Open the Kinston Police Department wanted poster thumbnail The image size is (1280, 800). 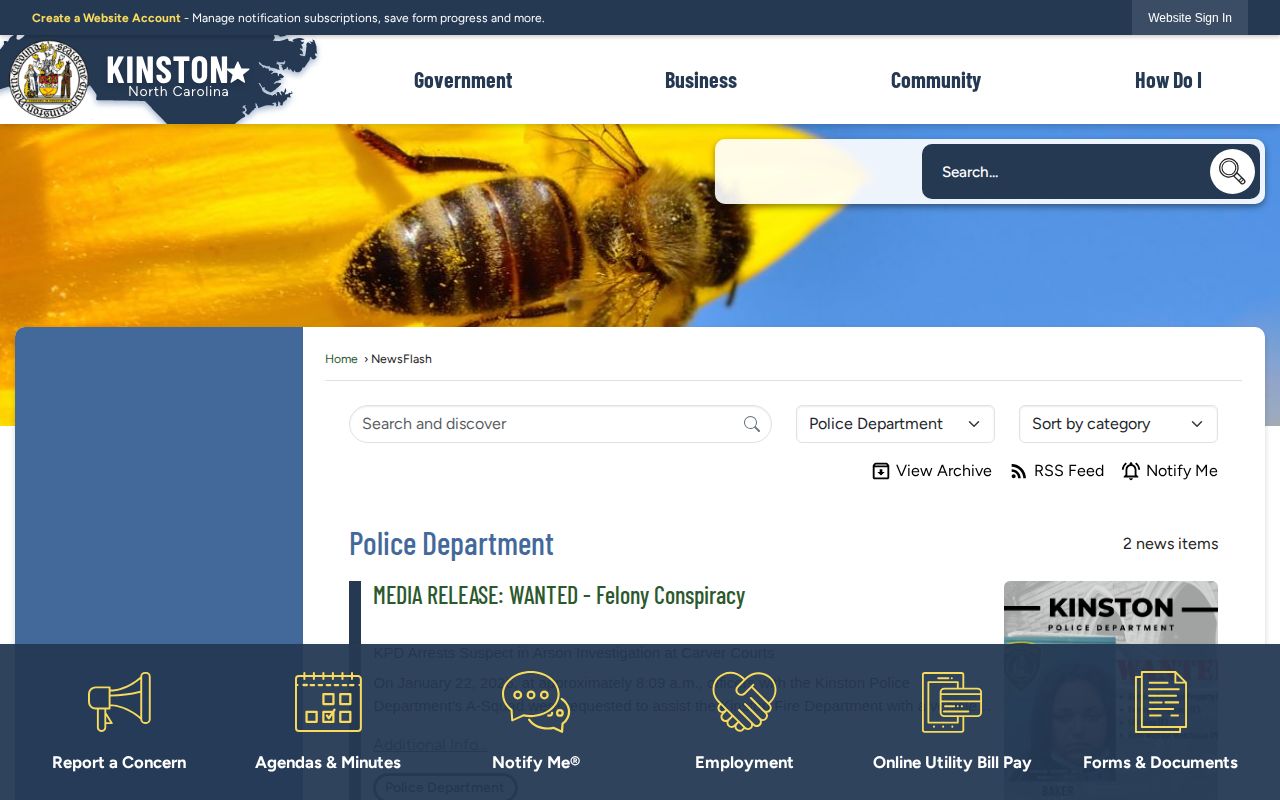1111,690
